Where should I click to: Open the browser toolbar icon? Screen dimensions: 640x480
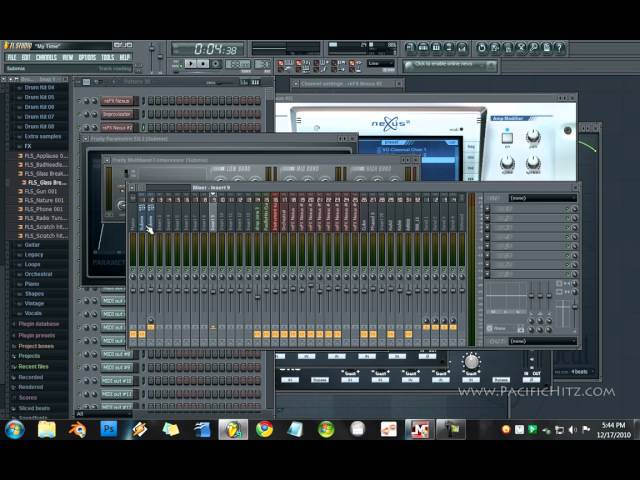click(x=449, y=48)
